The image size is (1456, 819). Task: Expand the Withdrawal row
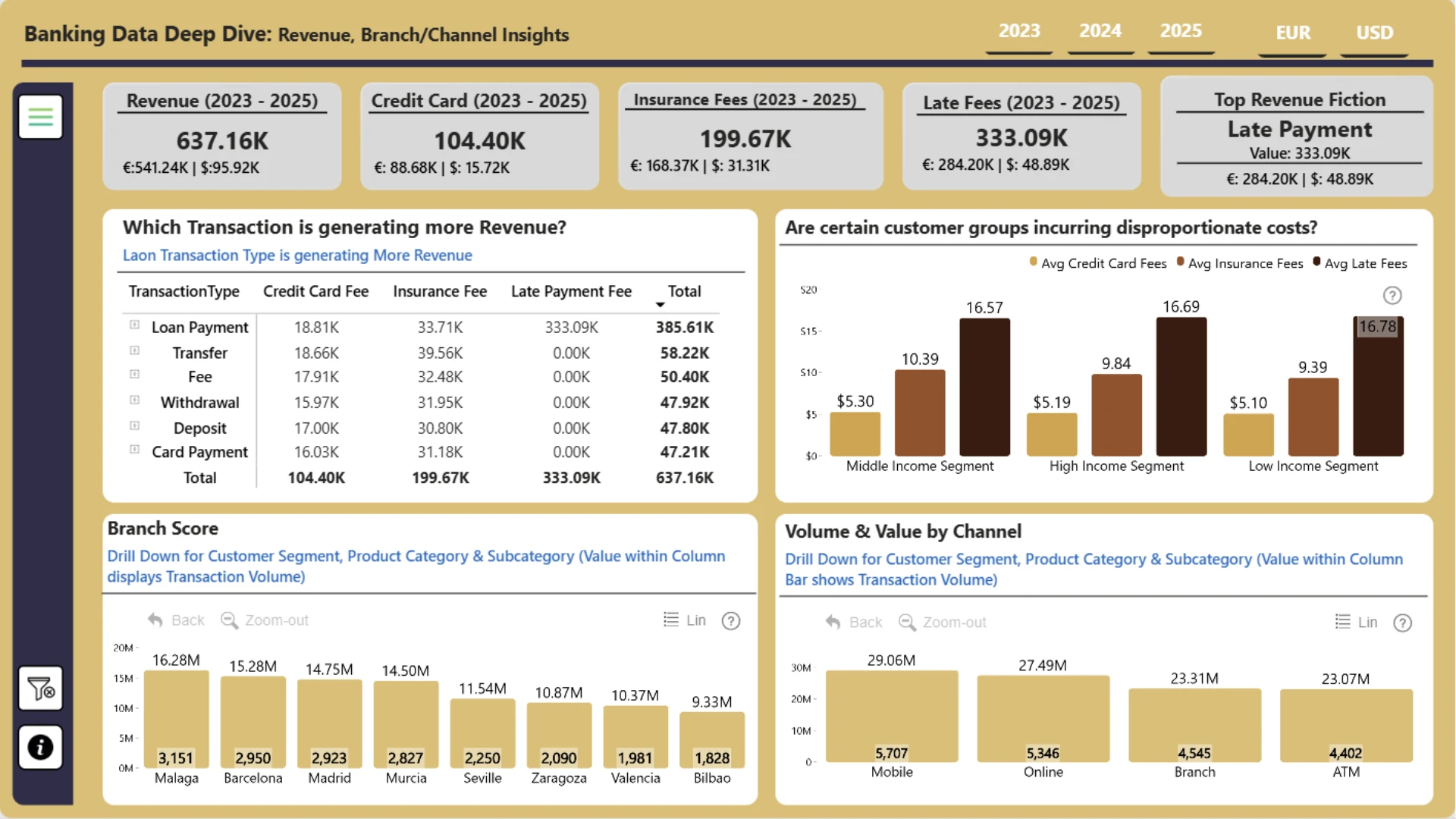point(134,400)
